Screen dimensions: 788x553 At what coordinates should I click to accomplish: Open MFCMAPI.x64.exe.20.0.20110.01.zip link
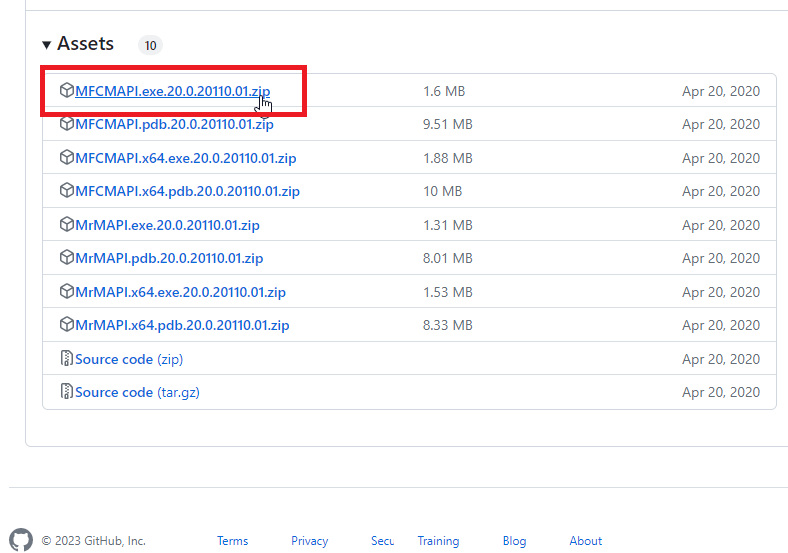[185, 158]
